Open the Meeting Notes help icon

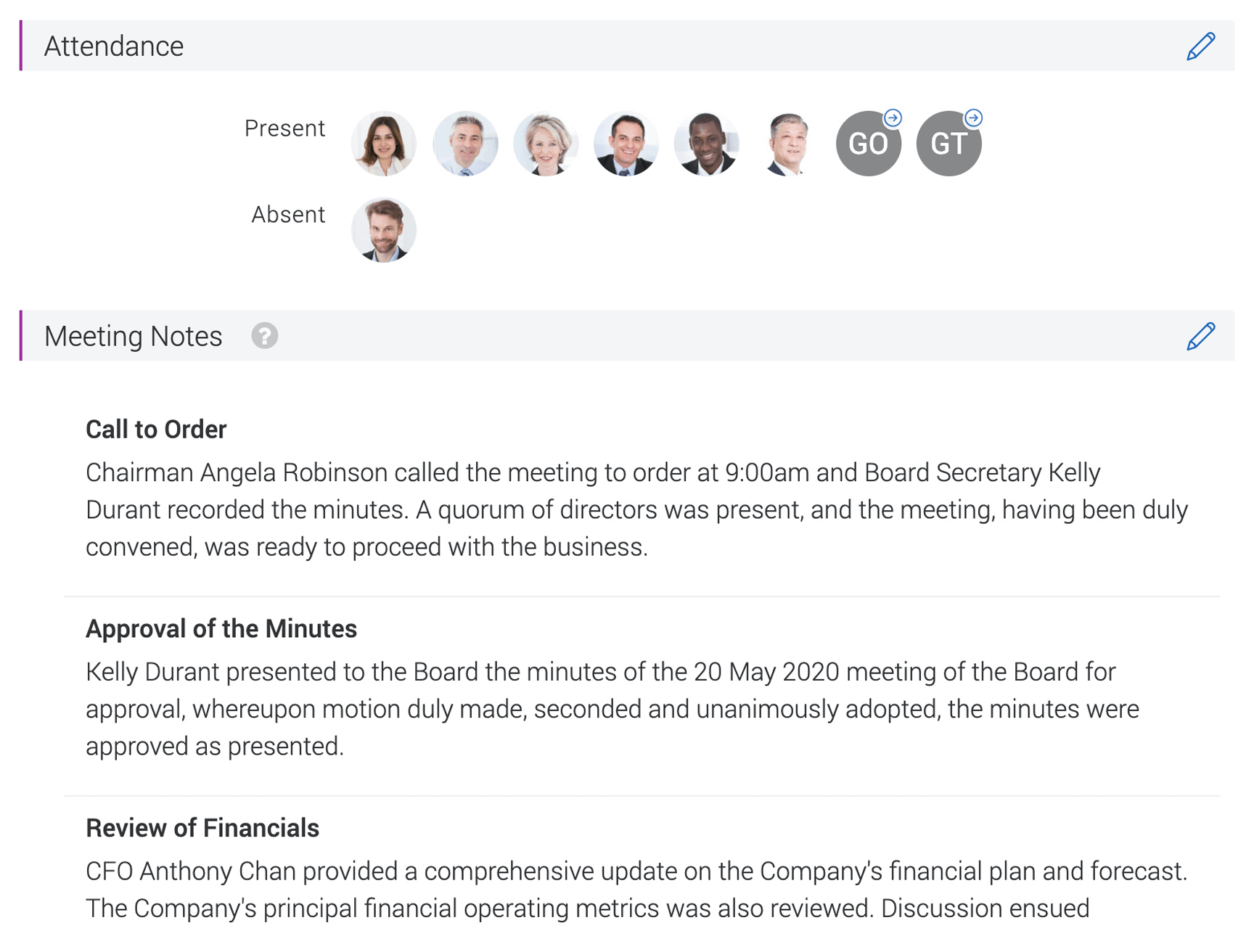pyautogui.click(x=265, y=336)
